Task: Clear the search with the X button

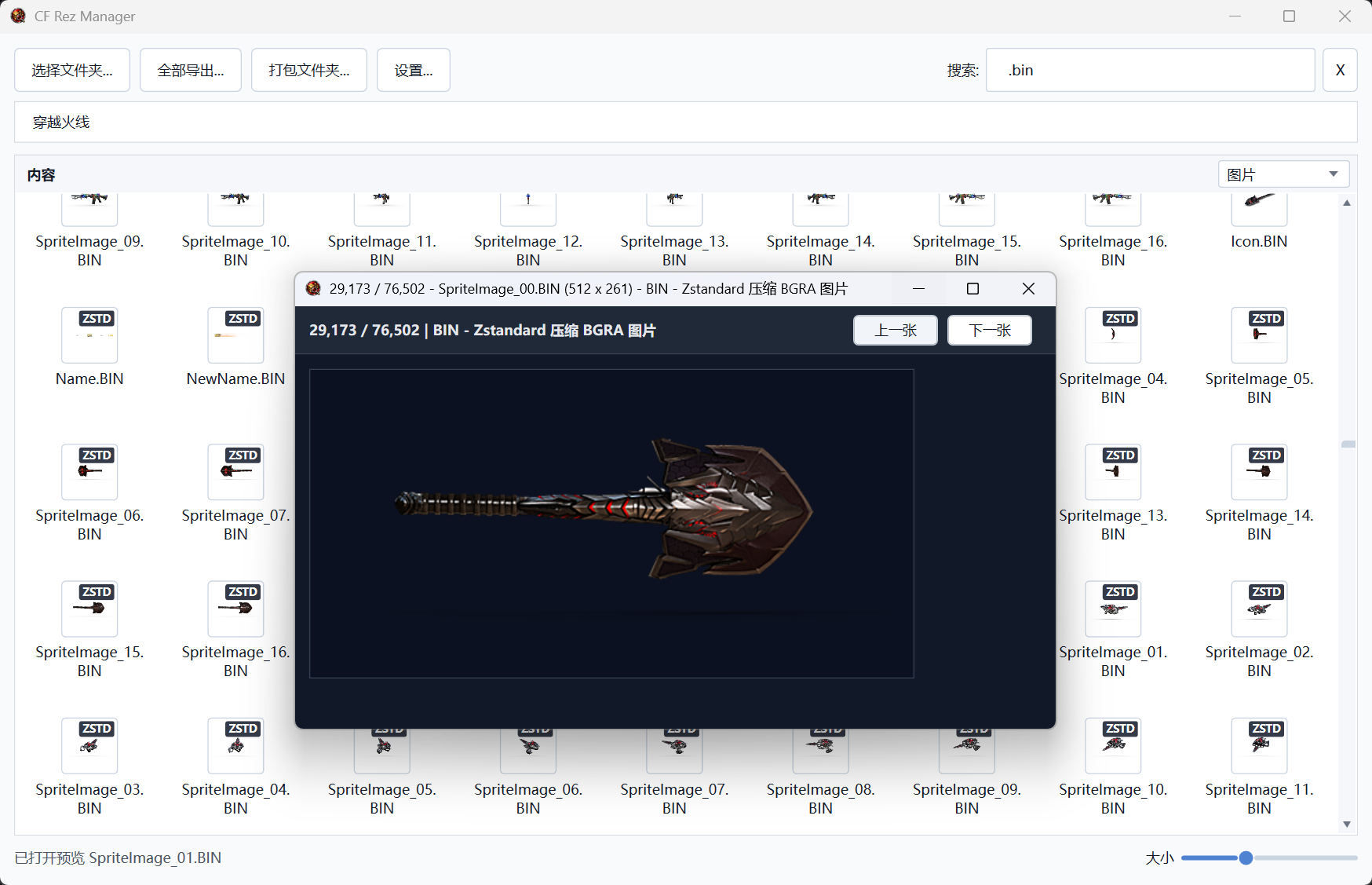Action: 1340,70
